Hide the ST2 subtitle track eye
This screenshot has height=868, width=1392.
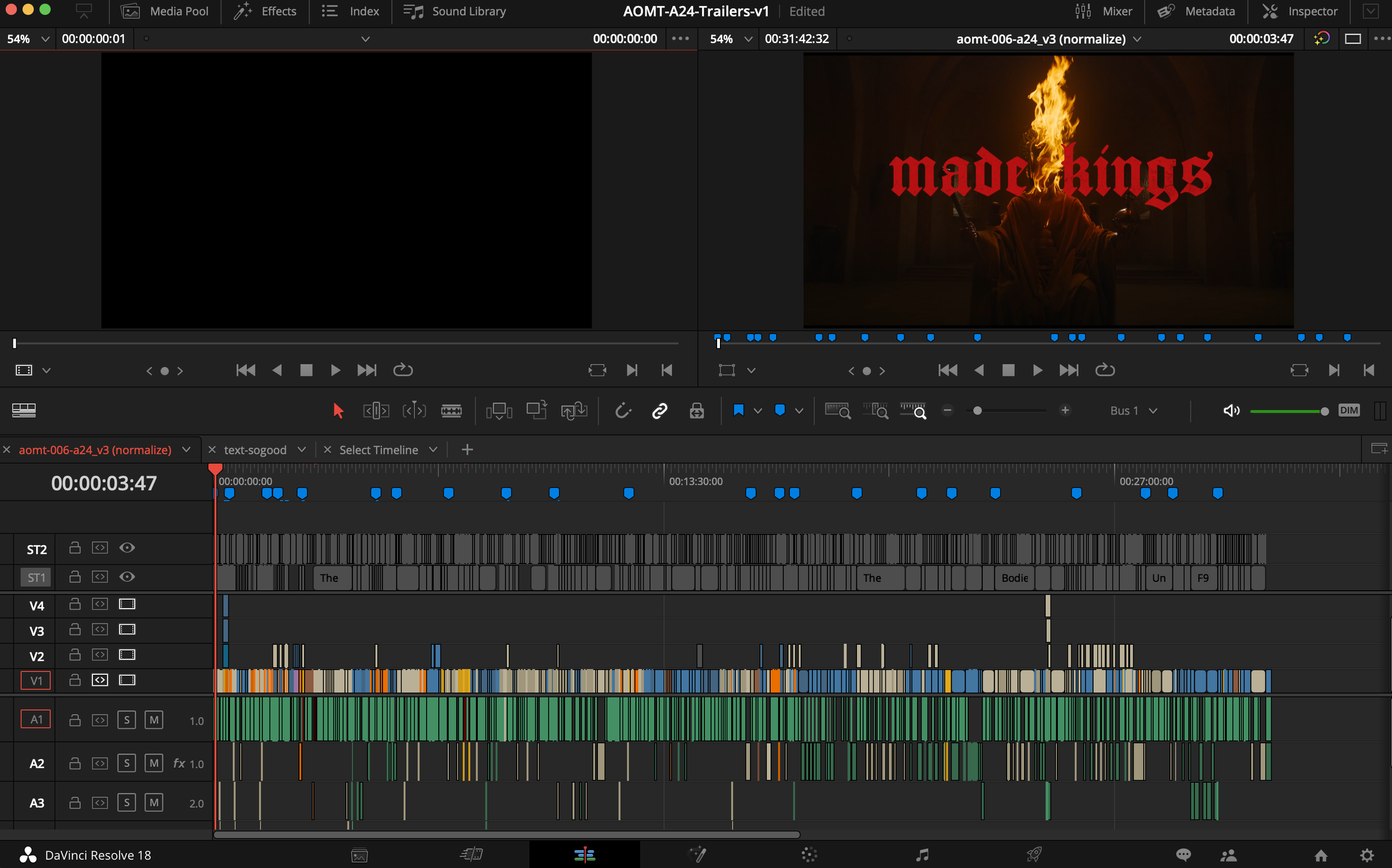(x=127, y=548)
